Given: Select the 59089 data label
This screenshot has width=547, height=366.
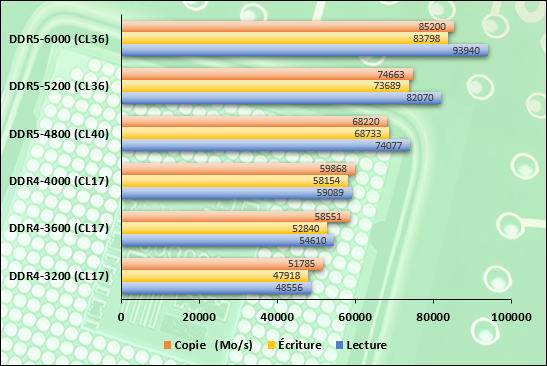Looking at the screenshot, I should coord(330,193).
